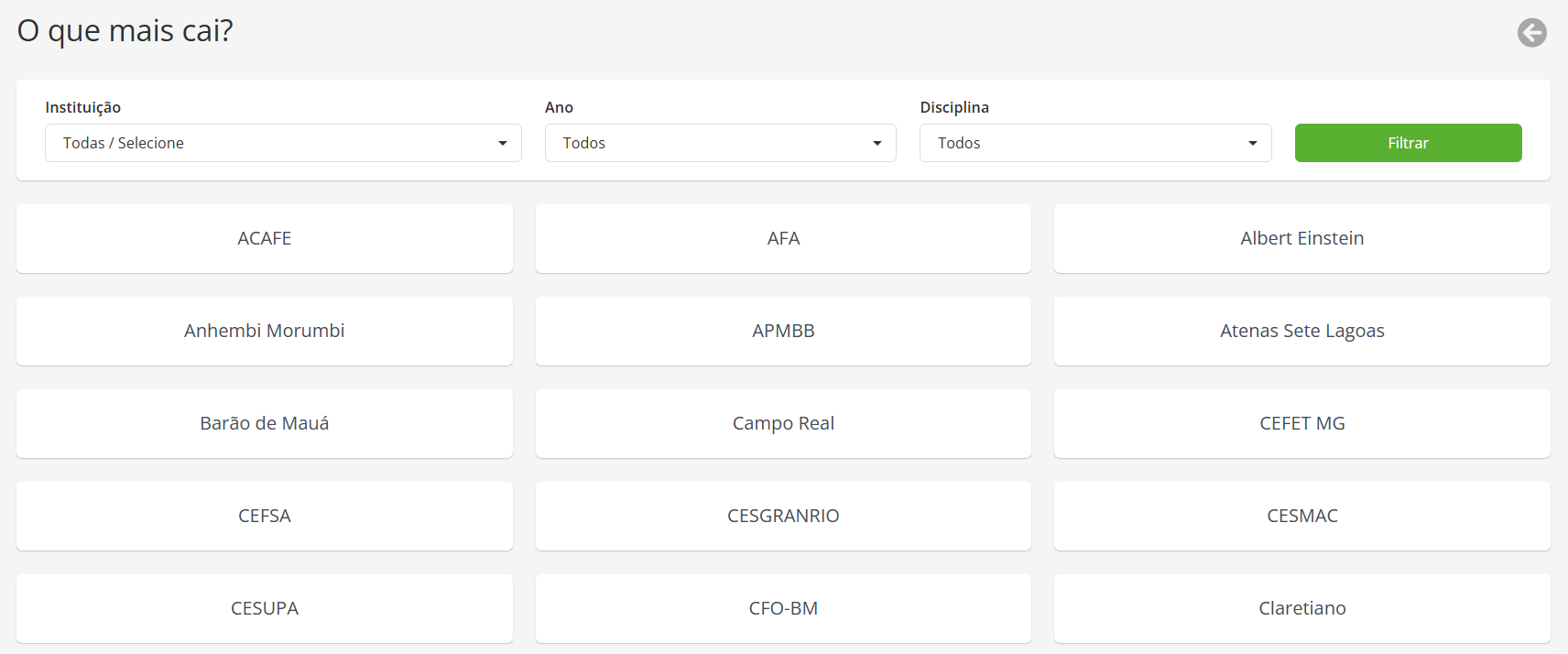Screen dimensions: 1568x654
Task: Choose the Albert Einstein card
Action: click(x=1301, y=238)
